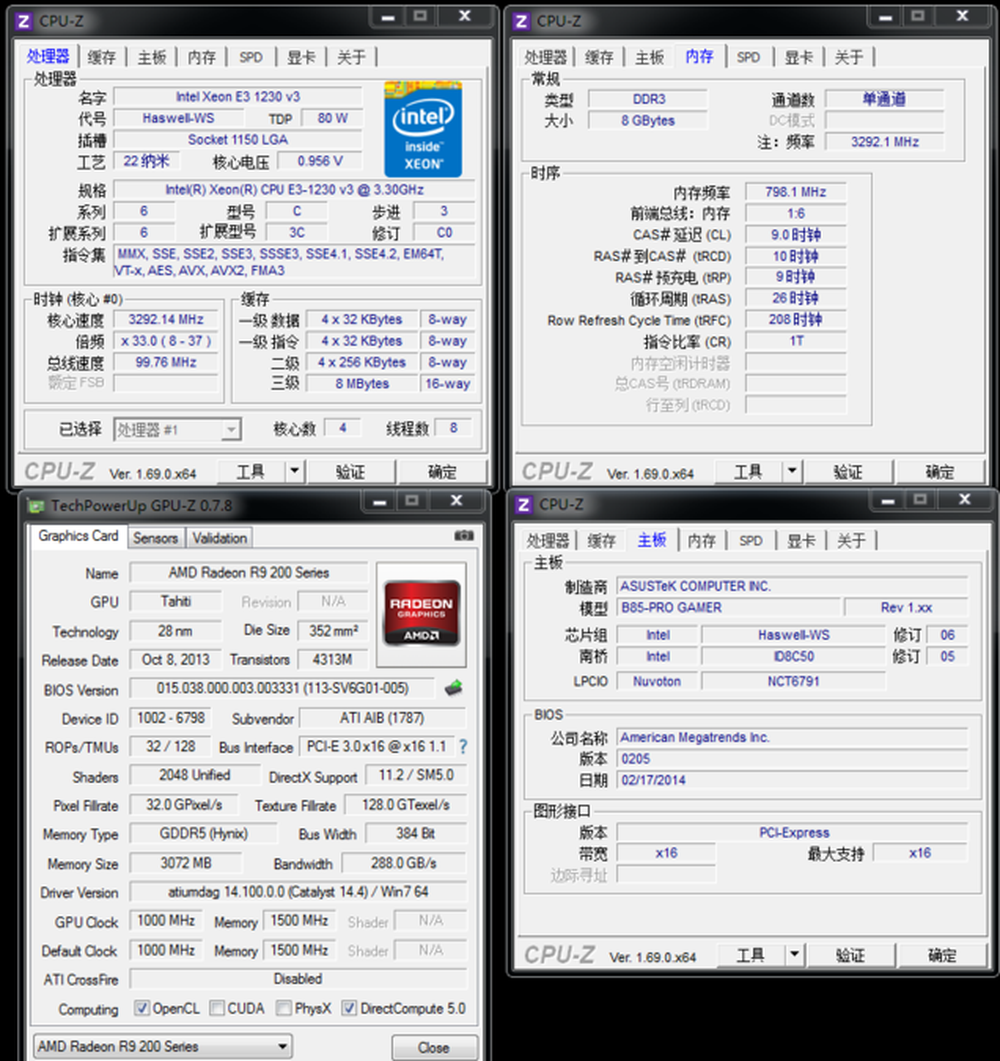
Task: Switch to 缓存 tab in processor window
Action: (x=101, y=58)
